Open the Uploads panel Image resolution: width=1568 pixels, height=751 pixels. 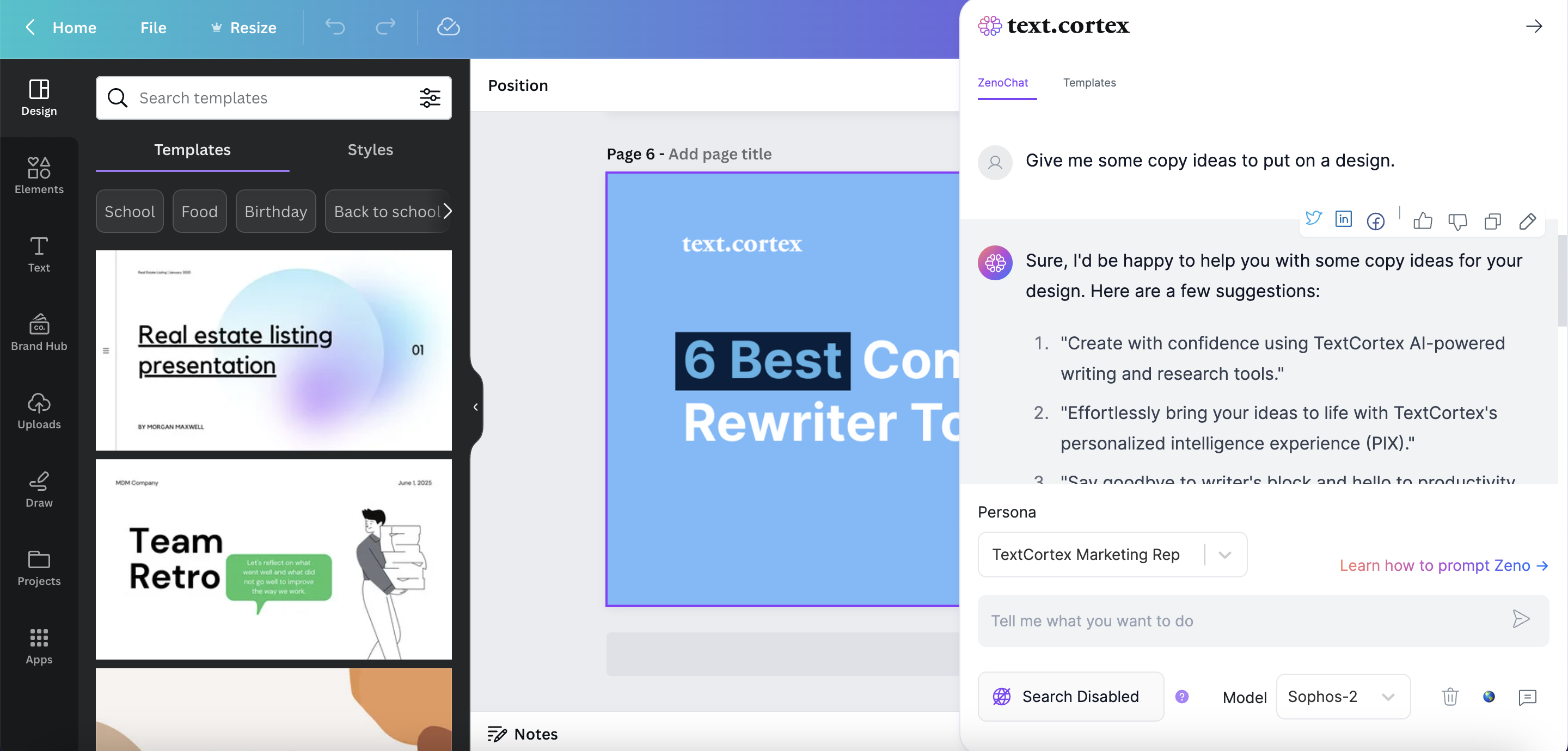click(39, 411)
